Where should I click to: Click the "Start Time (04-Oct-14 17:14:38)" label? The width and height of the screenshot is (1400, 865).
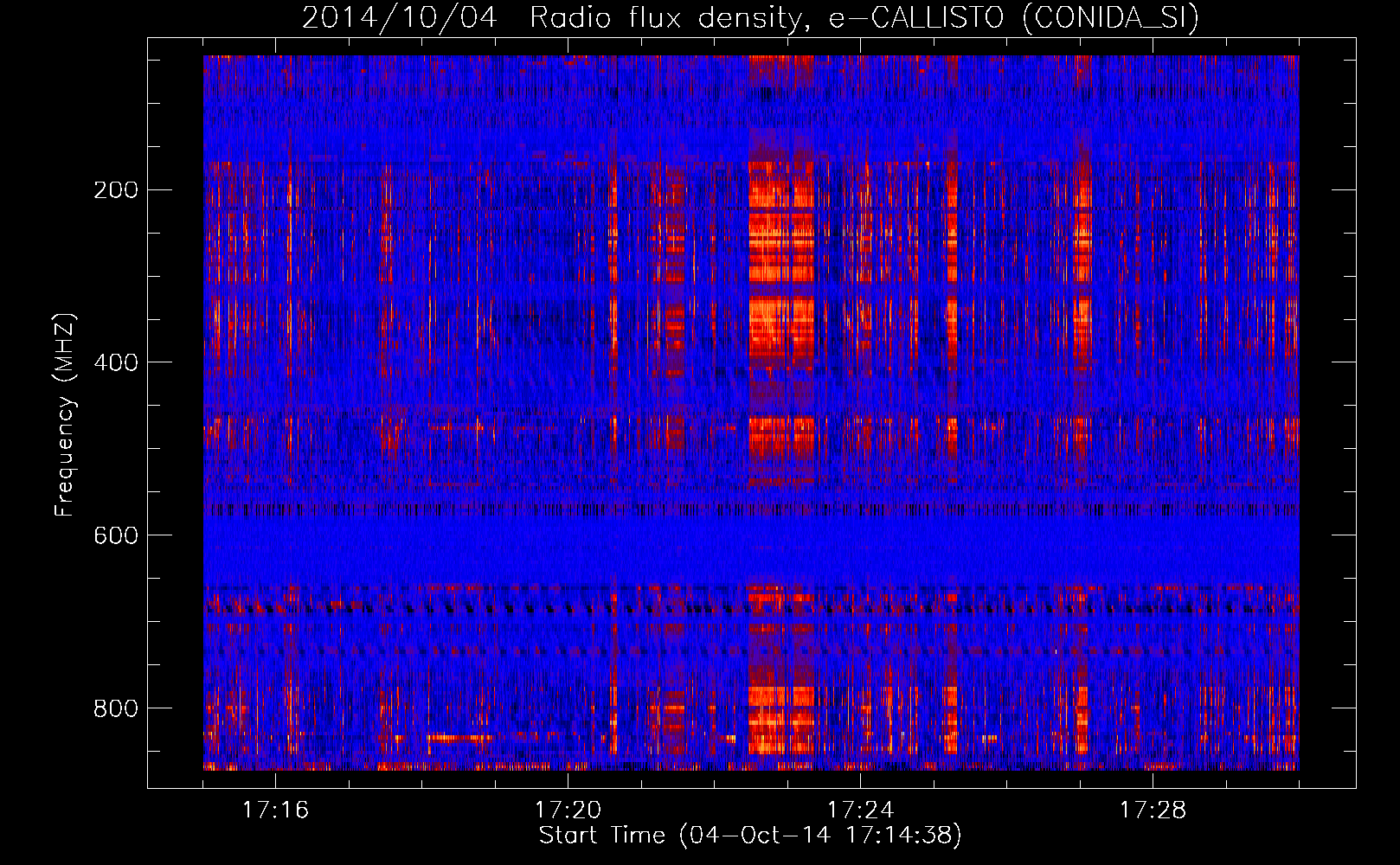tap(750, 835)
